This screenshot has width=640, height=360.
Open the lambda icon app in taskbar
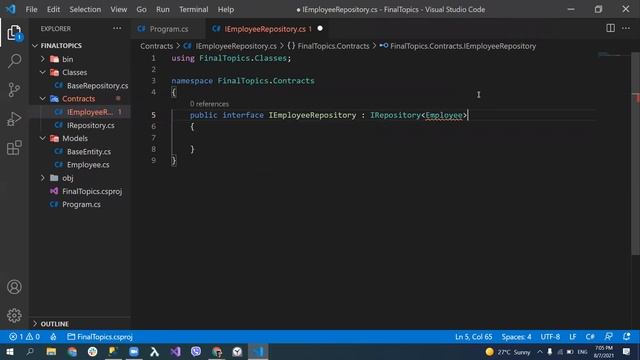pyautogui.click(x=154, y=352)
